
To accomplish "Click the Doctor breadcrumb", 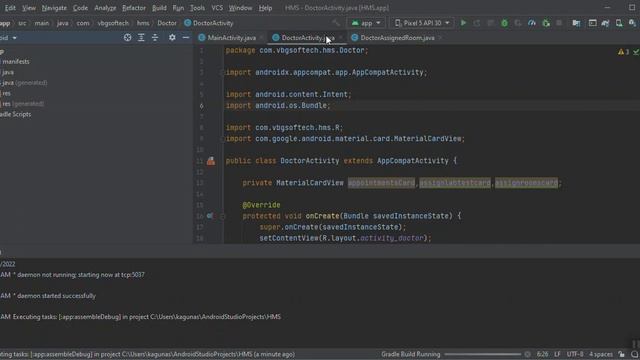I will (167, 23).
